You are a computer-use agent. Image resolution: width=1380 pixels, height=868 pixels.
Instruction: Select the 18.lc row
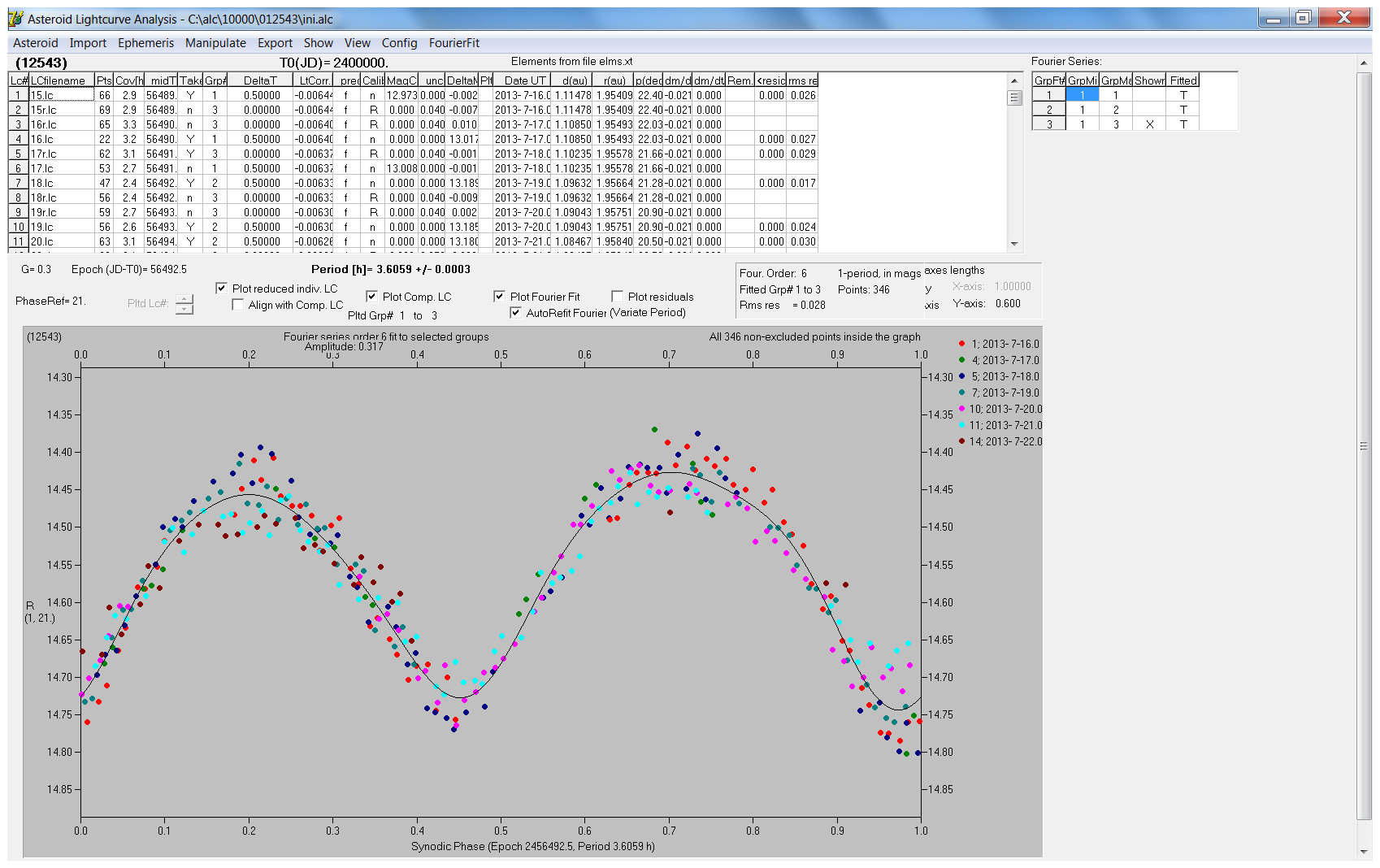click(x=413, y=183)
